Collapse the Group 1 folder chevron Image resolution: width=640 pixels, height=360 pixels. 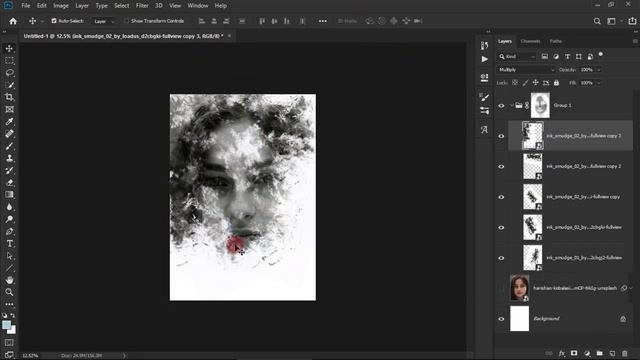511,105
